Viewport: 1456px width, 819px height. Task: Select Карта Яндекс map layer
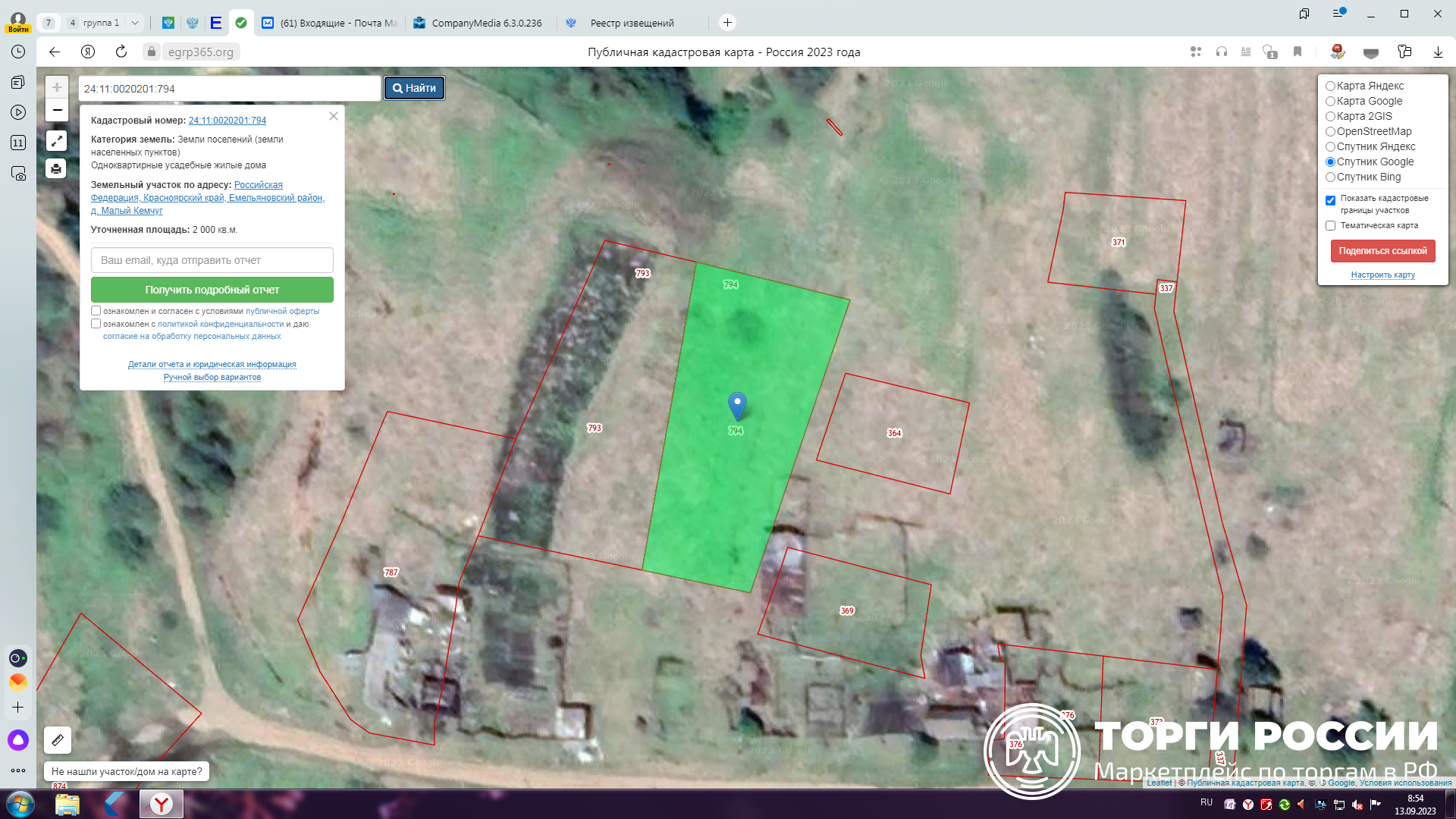coord(1330,86)
